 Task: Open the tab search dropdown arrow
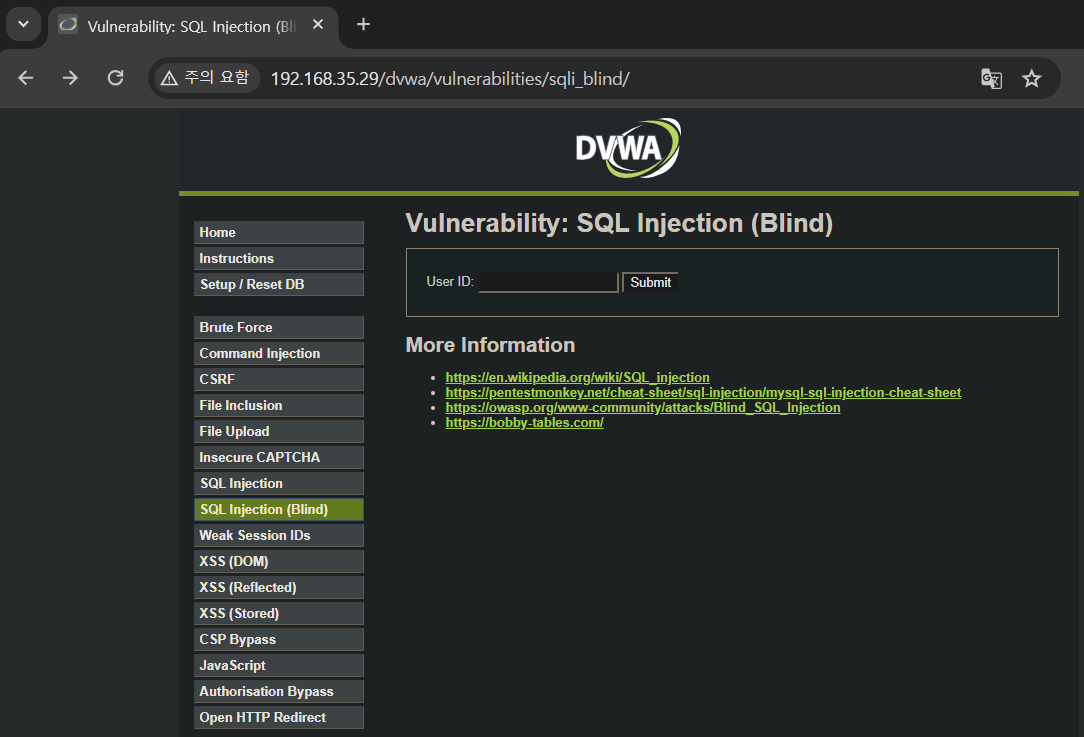pos(24,24)
